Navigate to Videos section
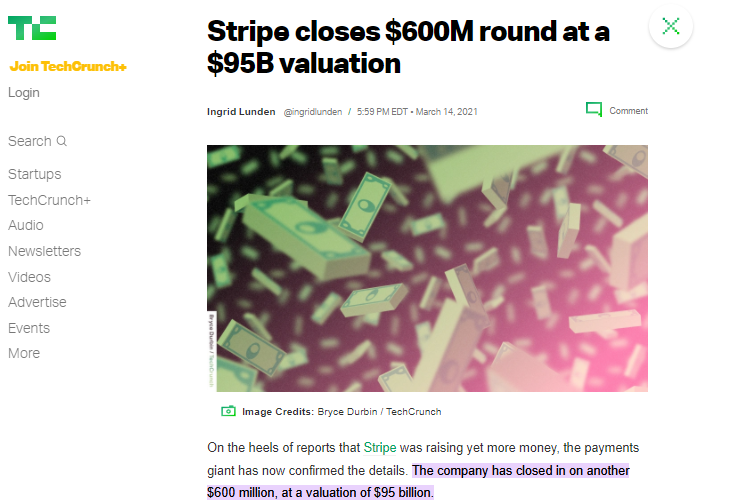The image size is (743, 504). pyautogui.click(x=29, y=277)
